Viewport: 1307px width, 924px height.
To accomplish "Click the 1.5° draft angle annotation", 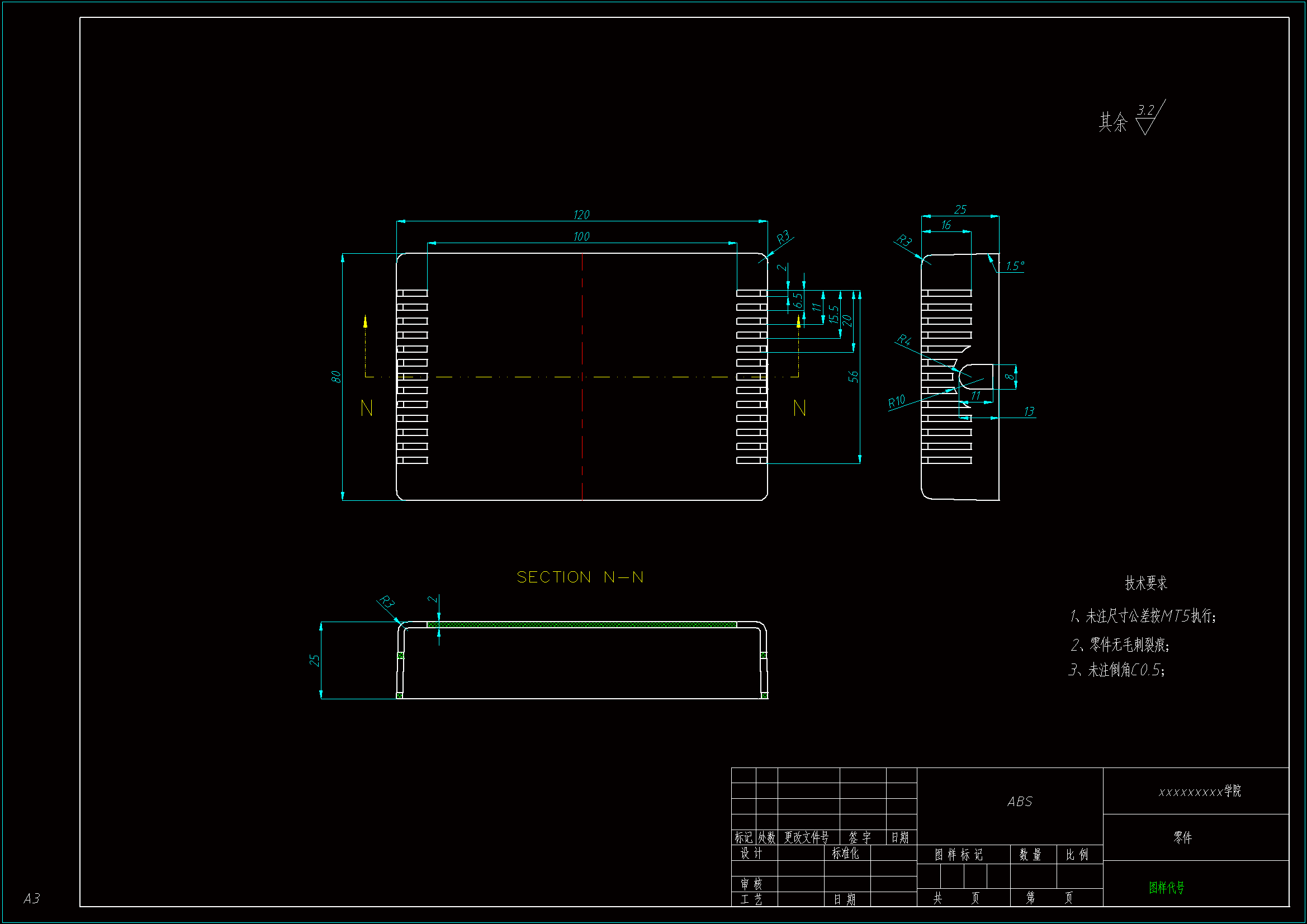I will pos(1015,266).
